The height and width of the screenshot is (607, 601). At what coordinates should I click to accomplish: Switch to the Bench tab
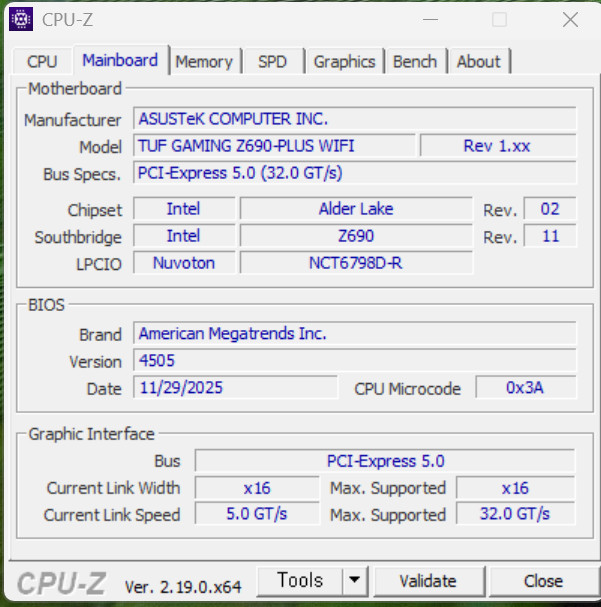(415, 62)
